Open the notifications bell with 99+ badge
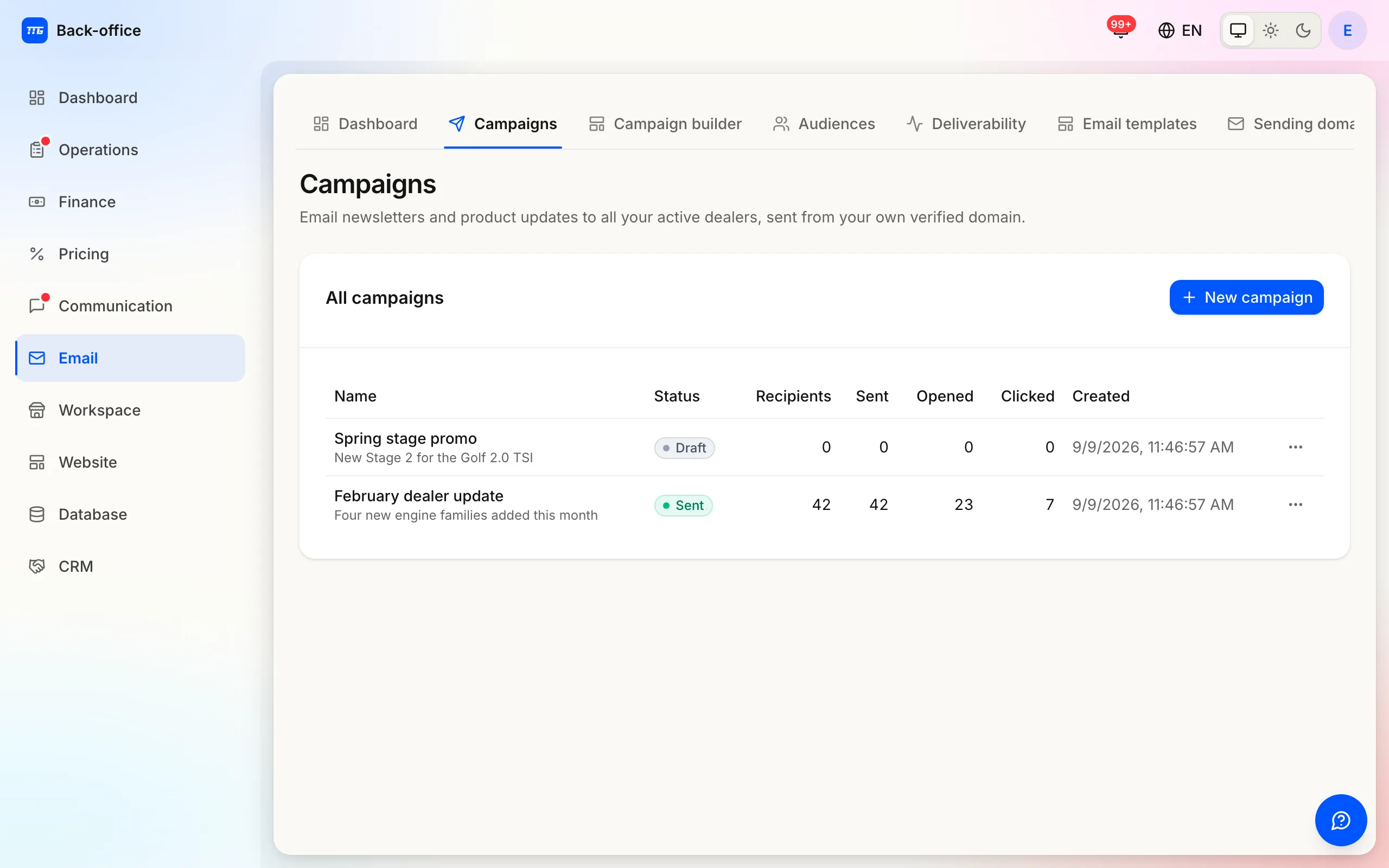The height and width of the screenshot is (868, 1389). click(1120, 29)
